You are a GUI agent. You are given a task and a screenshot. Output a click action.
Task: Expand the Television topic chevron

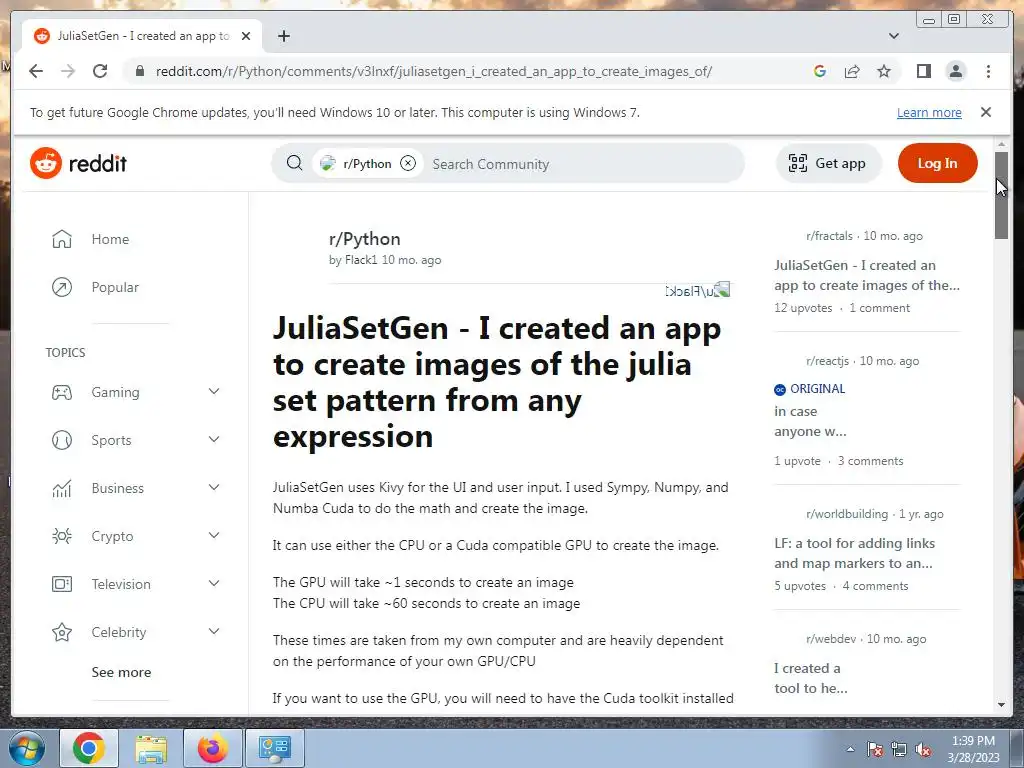pos(214,583)
